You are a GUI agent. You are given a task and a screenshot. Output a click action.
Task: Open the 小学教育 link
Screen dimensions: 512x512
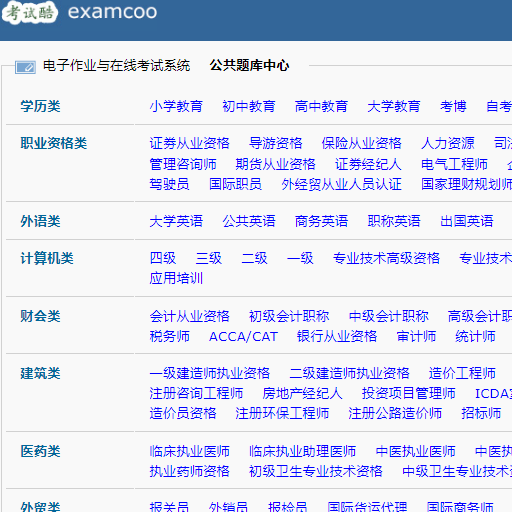[176, 106]
